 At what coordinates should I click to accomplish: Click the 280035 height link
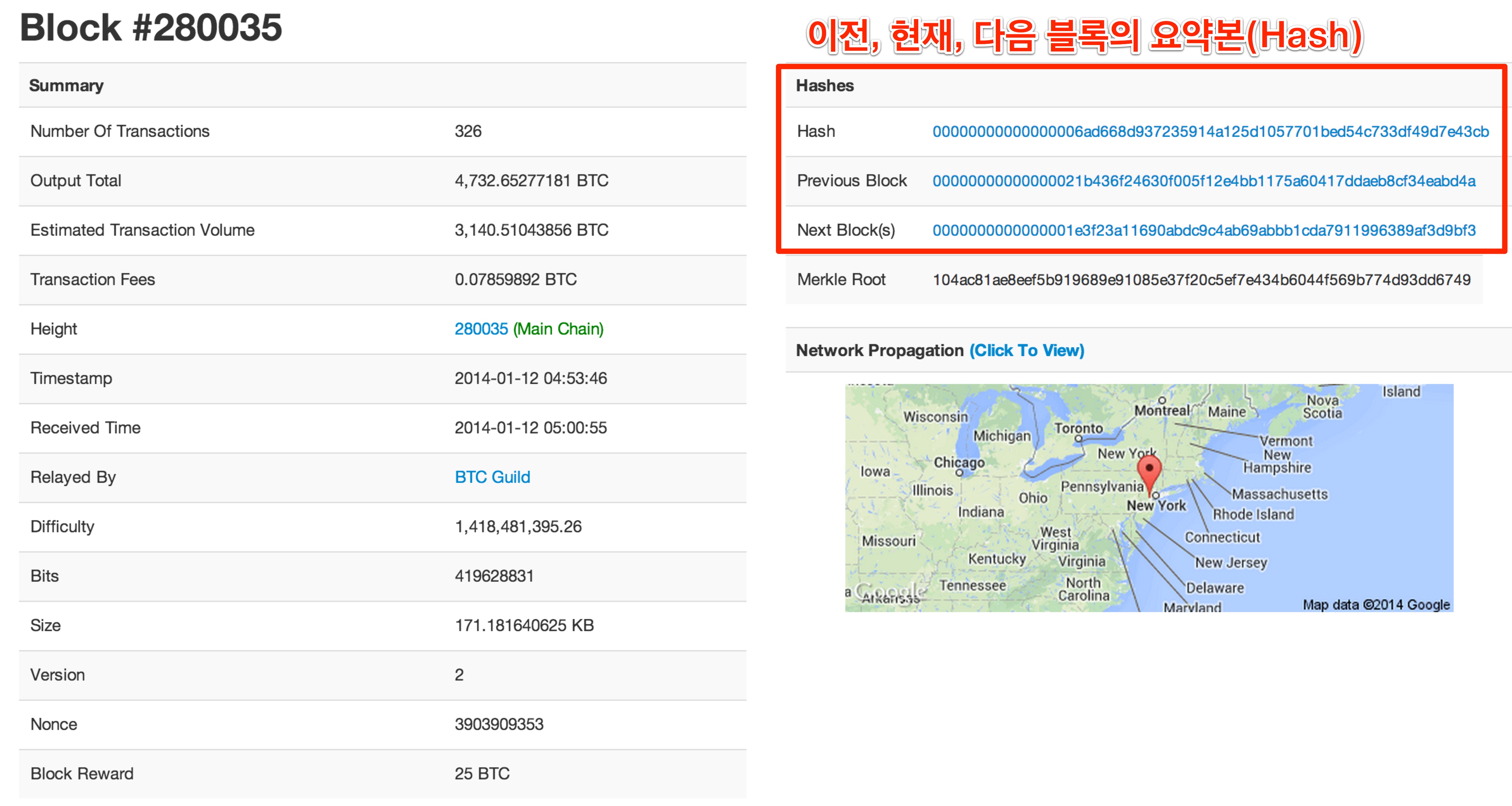pos(481,329)
